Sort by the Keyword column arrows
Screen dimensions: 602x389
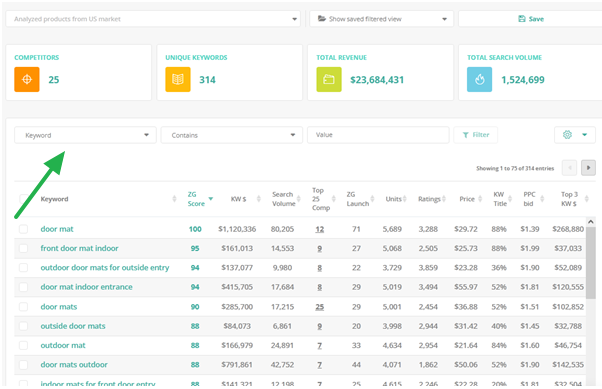pos(174,199)
